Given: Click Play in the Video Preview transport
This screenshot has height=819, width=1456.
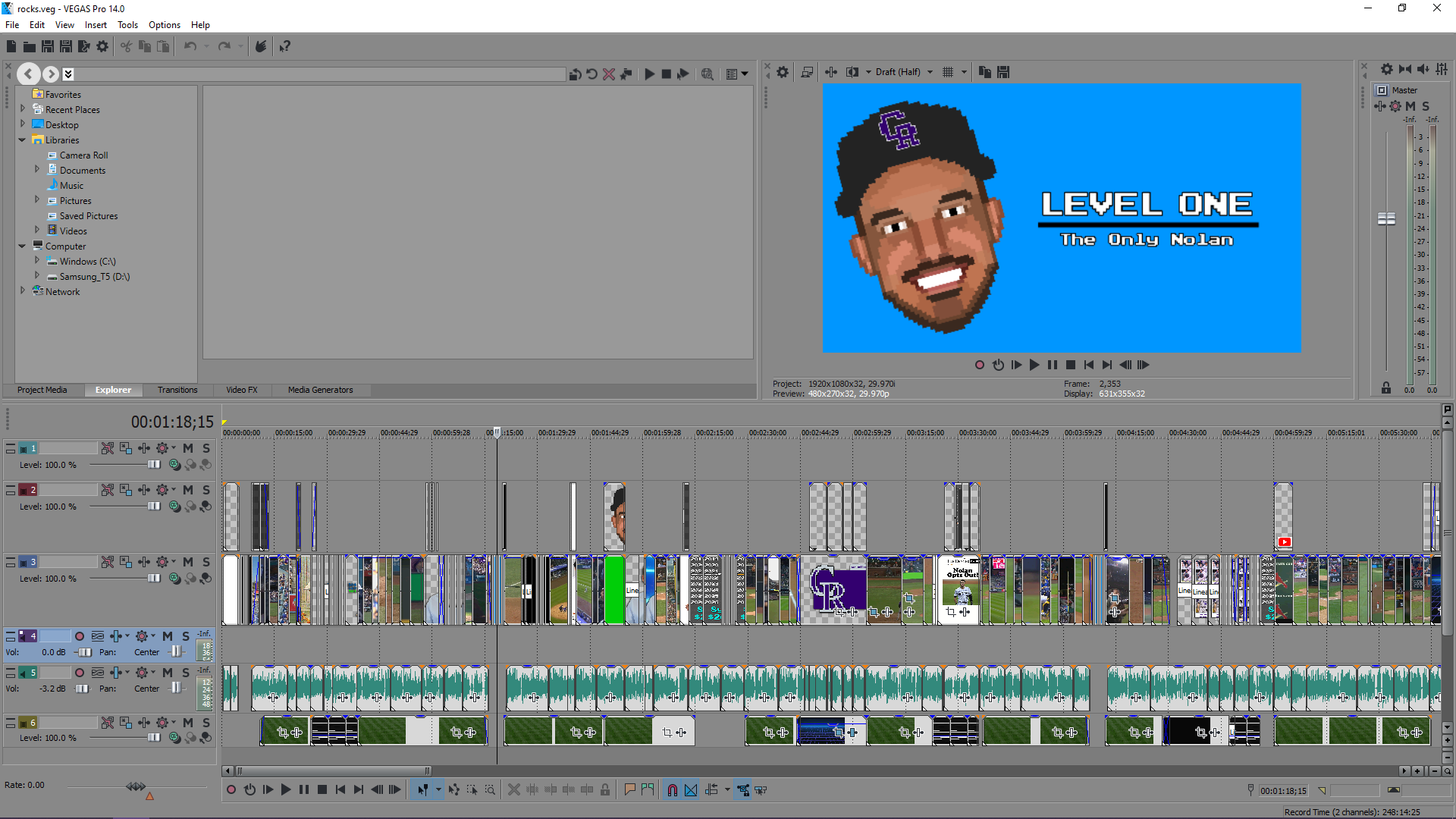Looking at the screenshot, I should 1034,365.
